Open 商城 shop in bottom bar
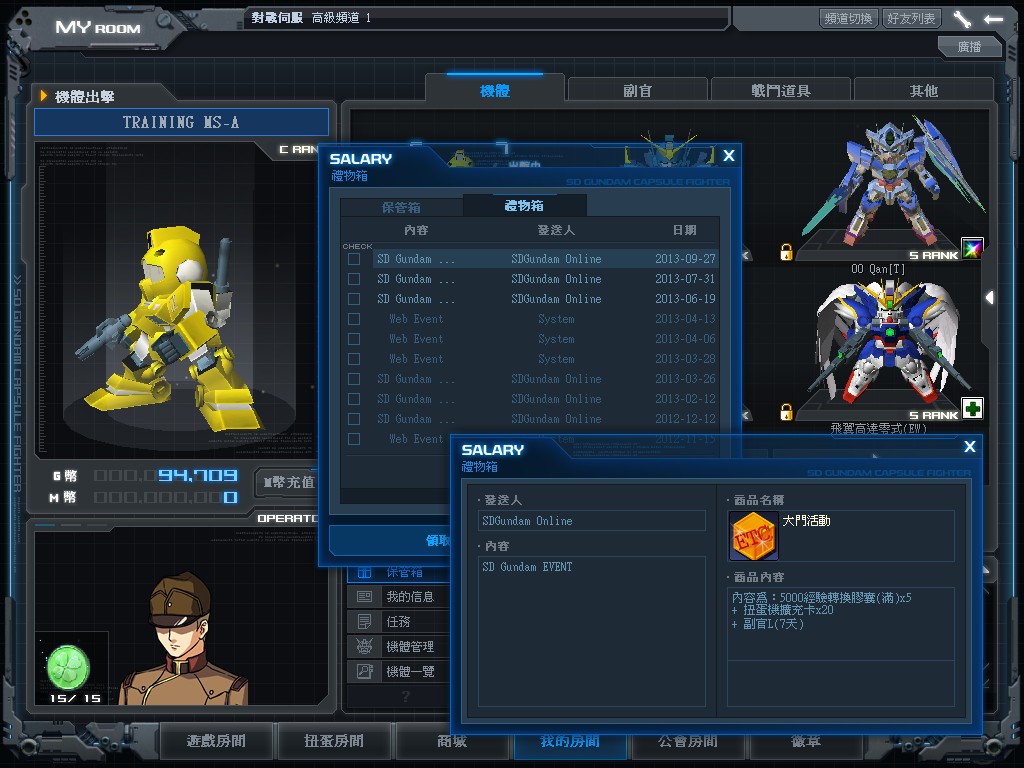 (x=452, y=741)
